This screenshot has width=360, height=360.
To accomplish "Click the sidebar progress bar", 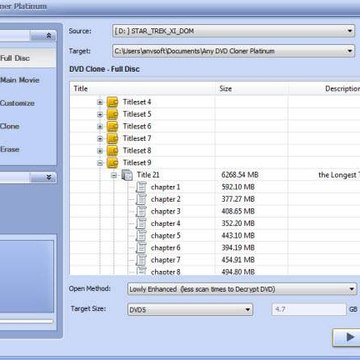I will click(x=26, y=321).
